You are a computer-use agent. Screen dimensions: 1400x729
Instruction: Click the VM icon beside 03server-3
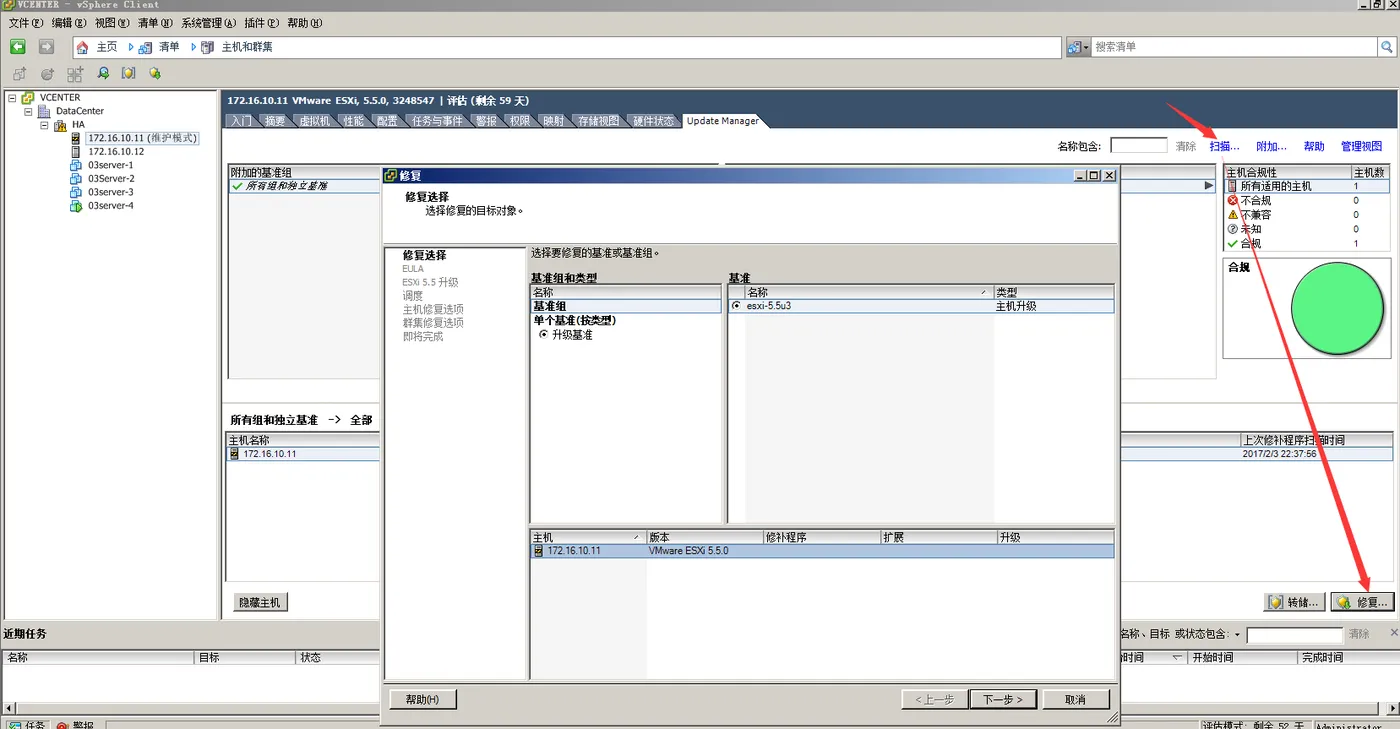pos(76,192)
